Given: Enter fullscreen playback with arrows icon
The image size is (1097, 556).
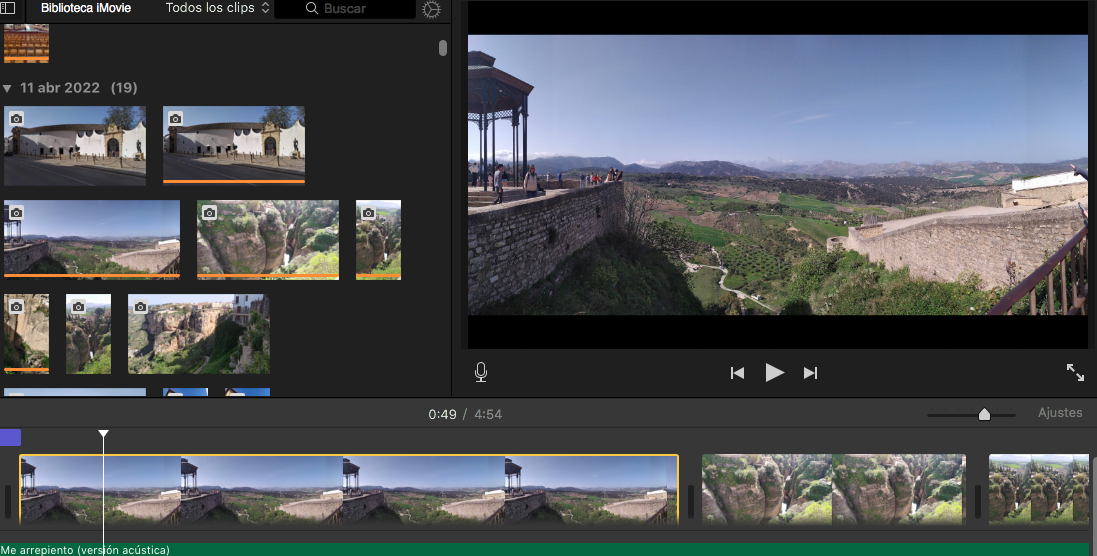Looking at the screenshot, I should click(x=1075, y=372).
